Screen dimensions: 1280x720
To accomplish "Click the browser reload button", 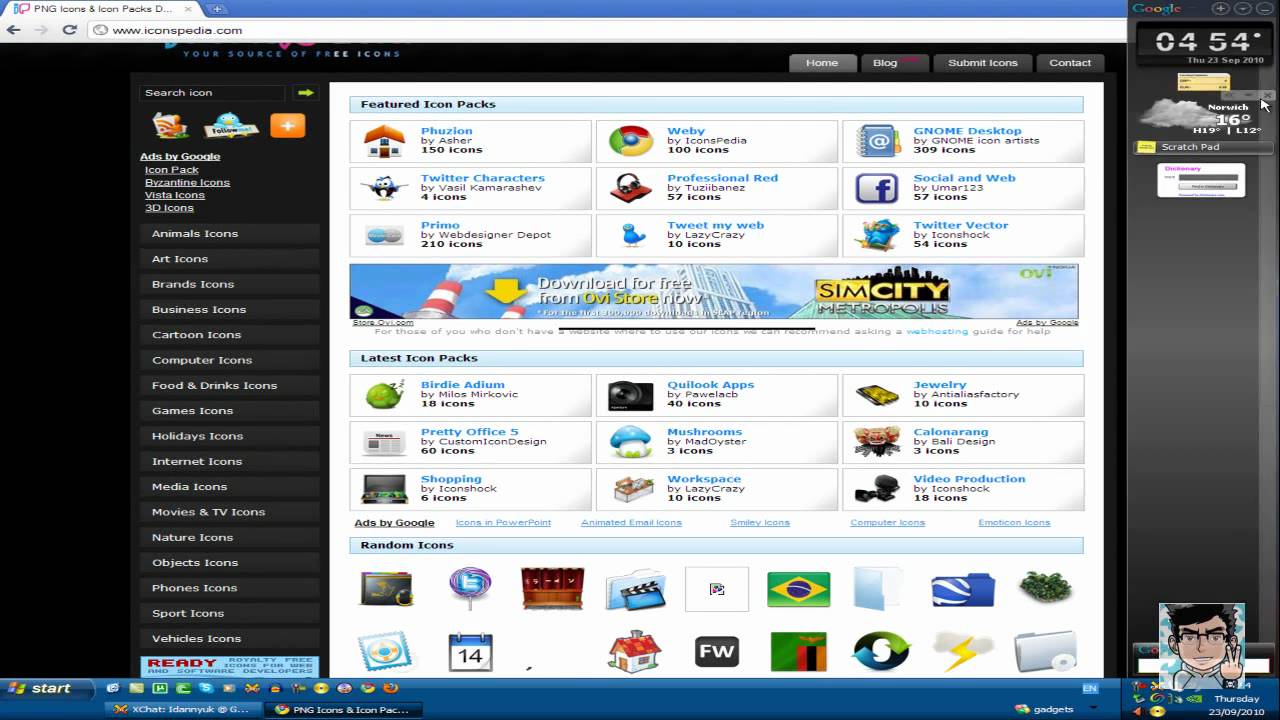I will pyautogui.click(x=69, y=30).
